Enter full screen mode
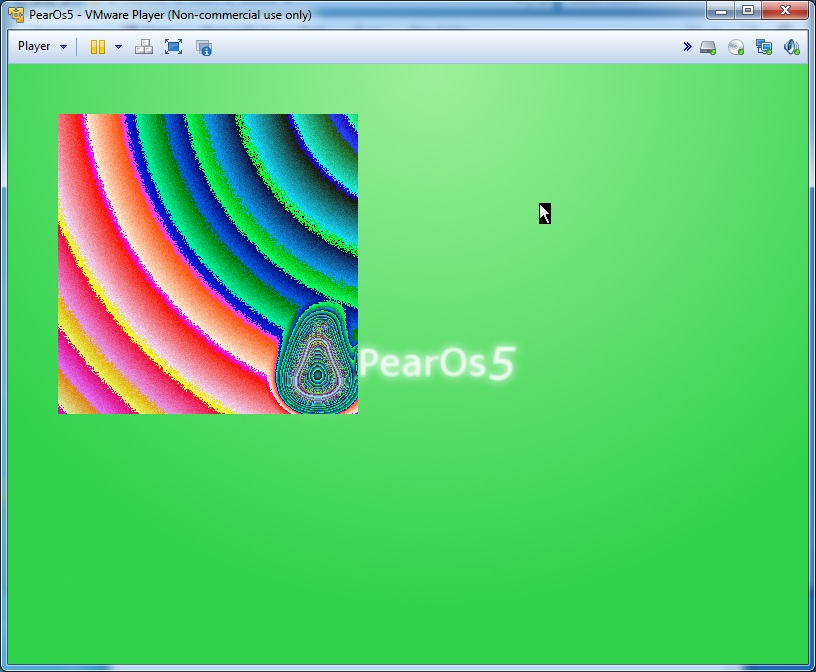The width and height of the screenshot is (816, 672). point(173,47)
